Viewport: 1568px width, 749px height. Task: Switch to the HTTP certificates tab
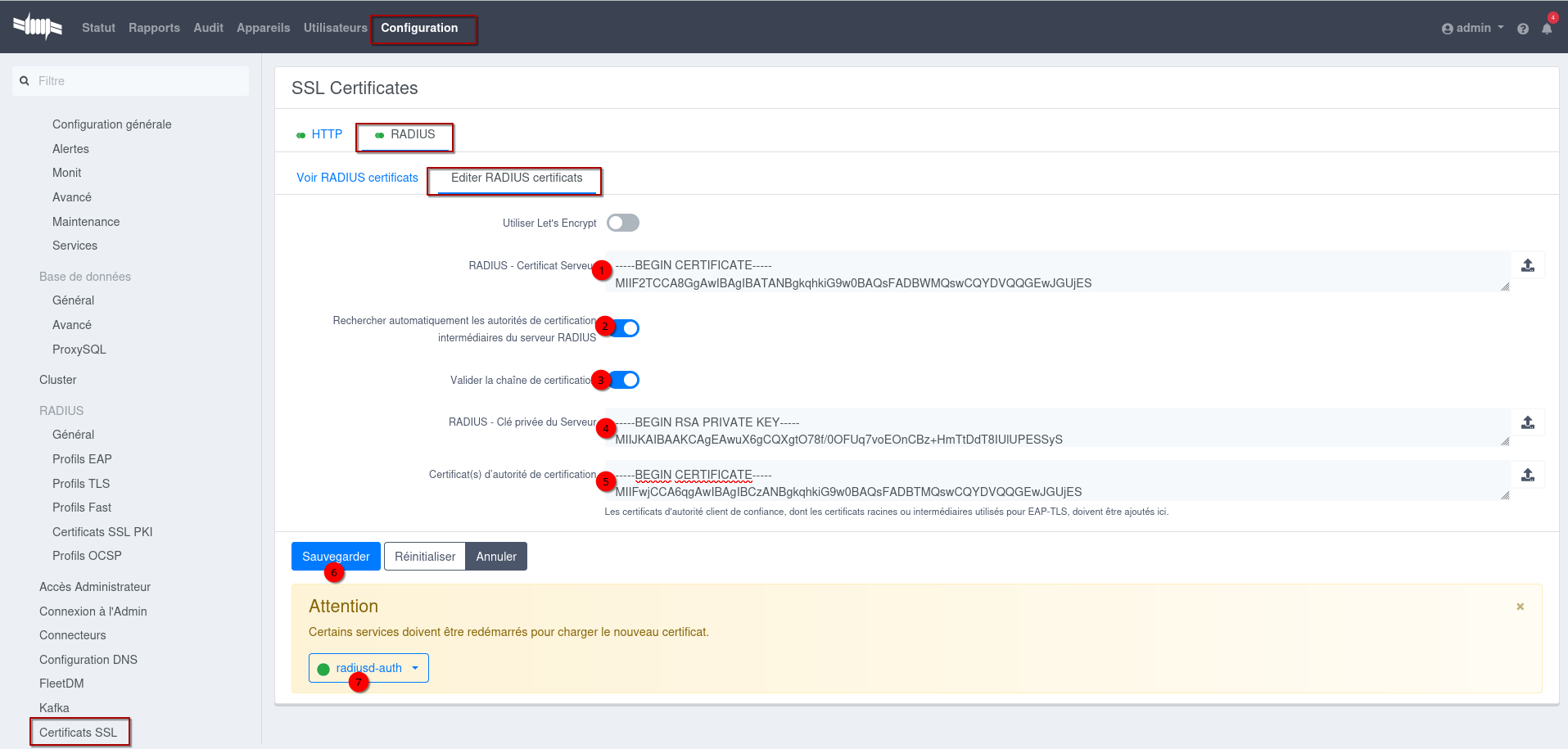click(x=326, y=134)
